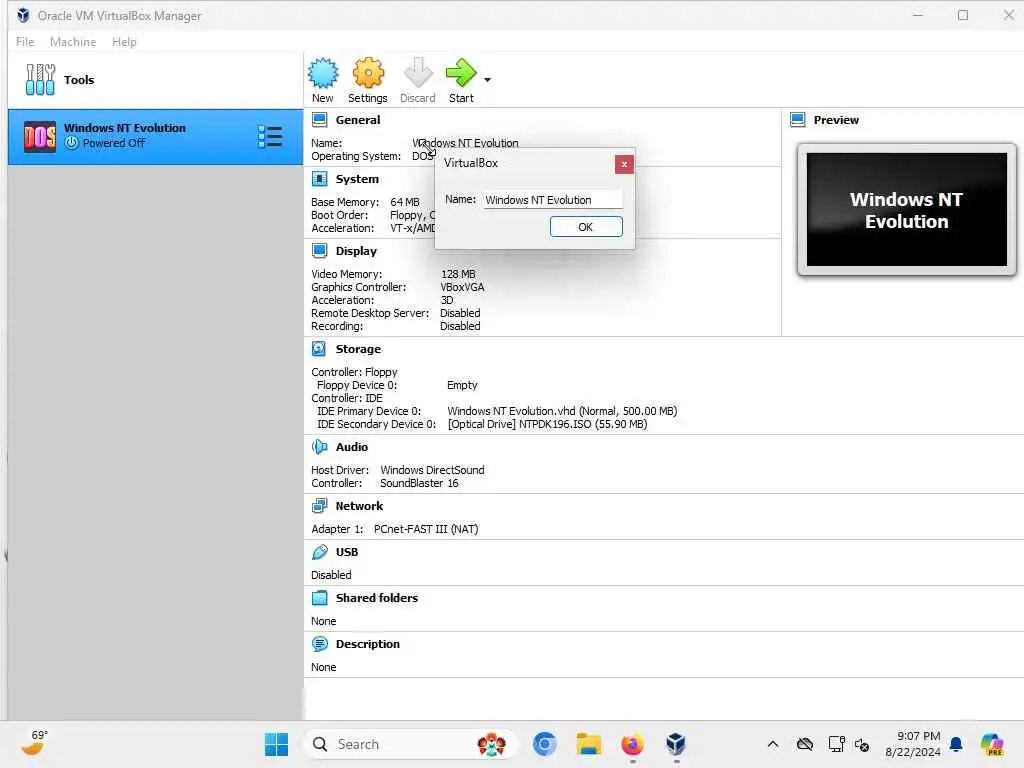The height and width of the screenshot is (768, 1024).
Task: Open the Copilot preview icon in taskbar
Action: tap(992, 744)
